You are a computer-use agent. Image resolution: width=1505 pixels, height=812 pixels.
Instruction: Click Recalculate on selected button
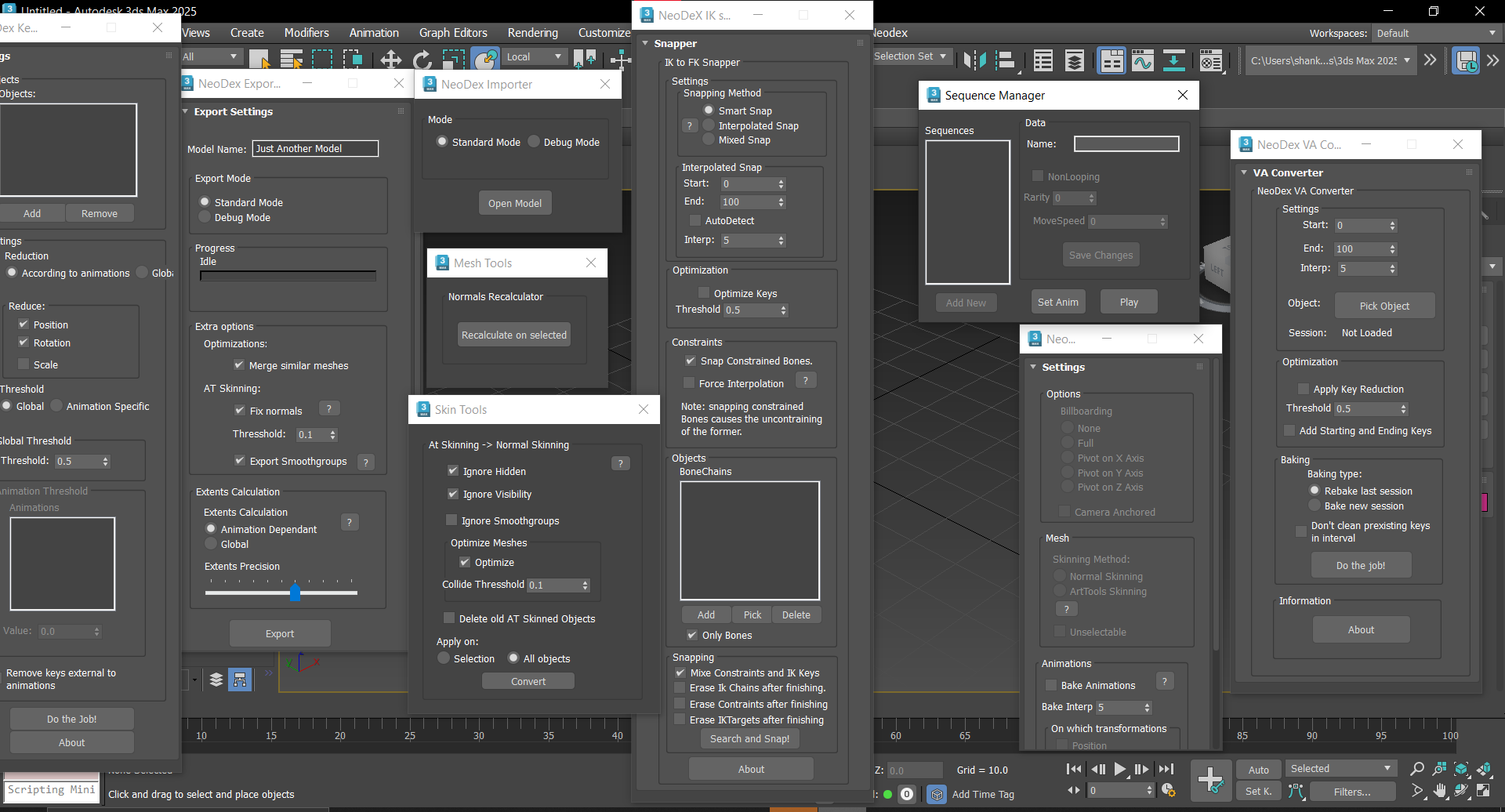513,335
